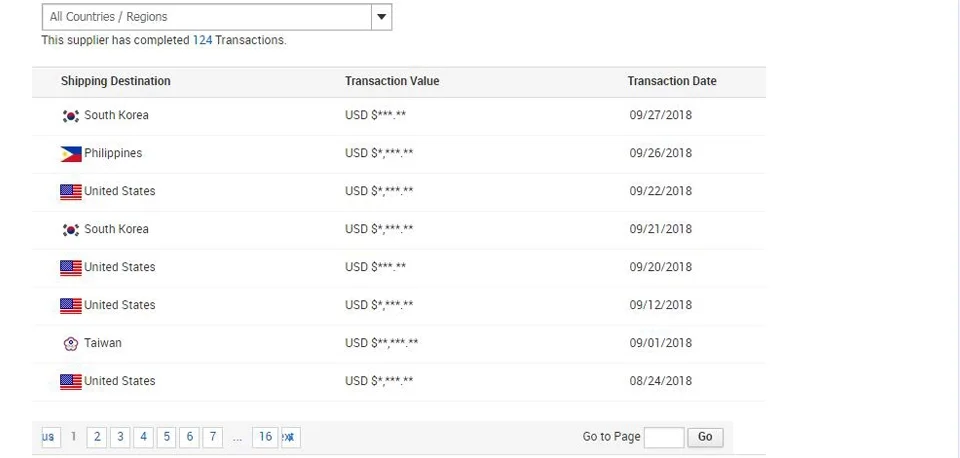Click the United States flag dated 08/24/2018
960x458 pixels.
[x=70, y=382]
